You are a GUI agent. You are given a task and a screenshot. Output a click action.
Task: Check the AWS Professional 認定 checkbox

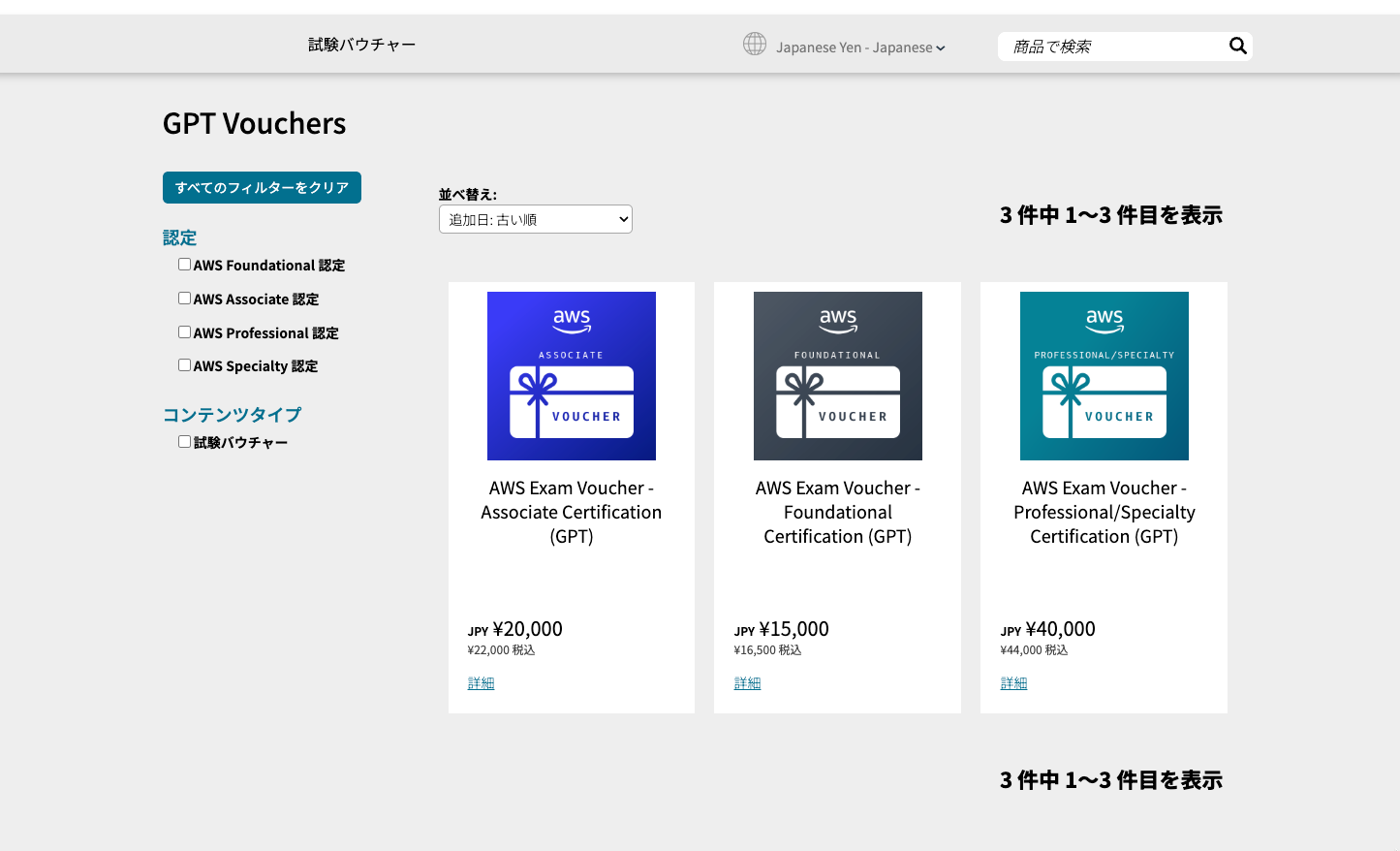[184, 332]
